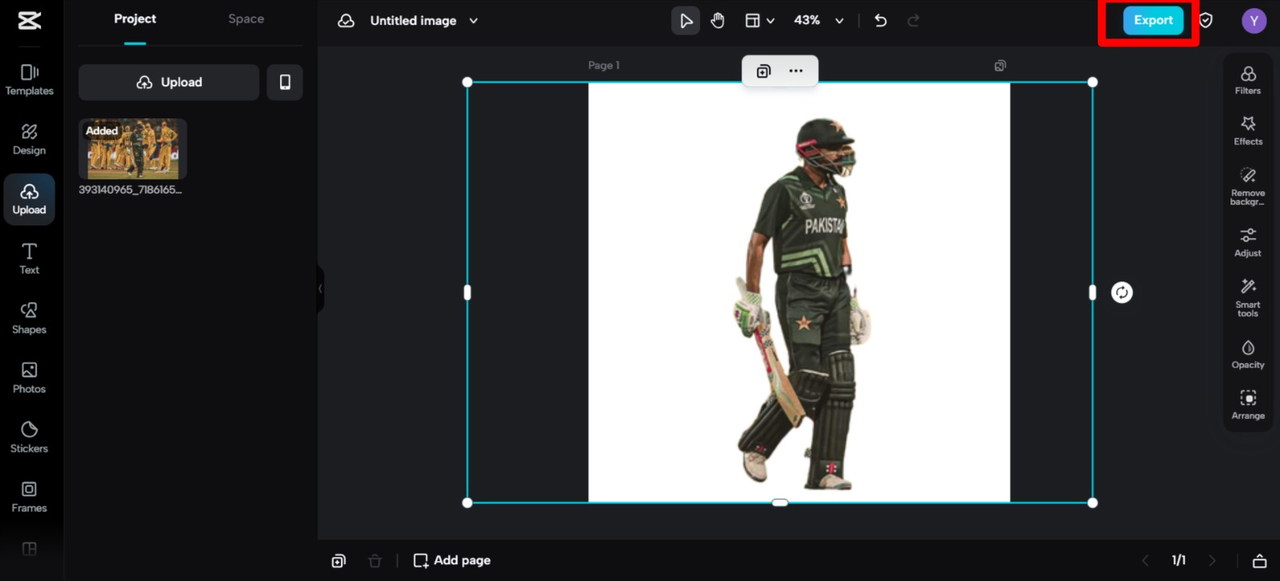This screenshot has width=1280, height=581.
Task: Click the Upload button
Action: pyautogui.click(x=169, y=82)
